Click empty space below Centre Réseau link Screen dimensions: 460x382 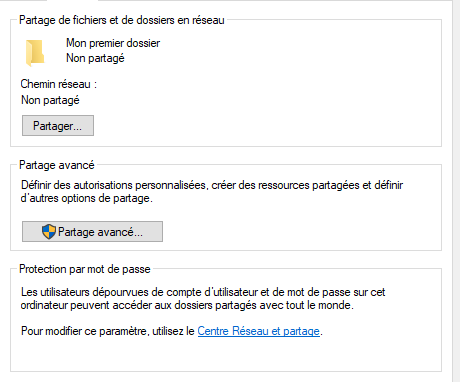pyautogui.click(x=226, y=355)
